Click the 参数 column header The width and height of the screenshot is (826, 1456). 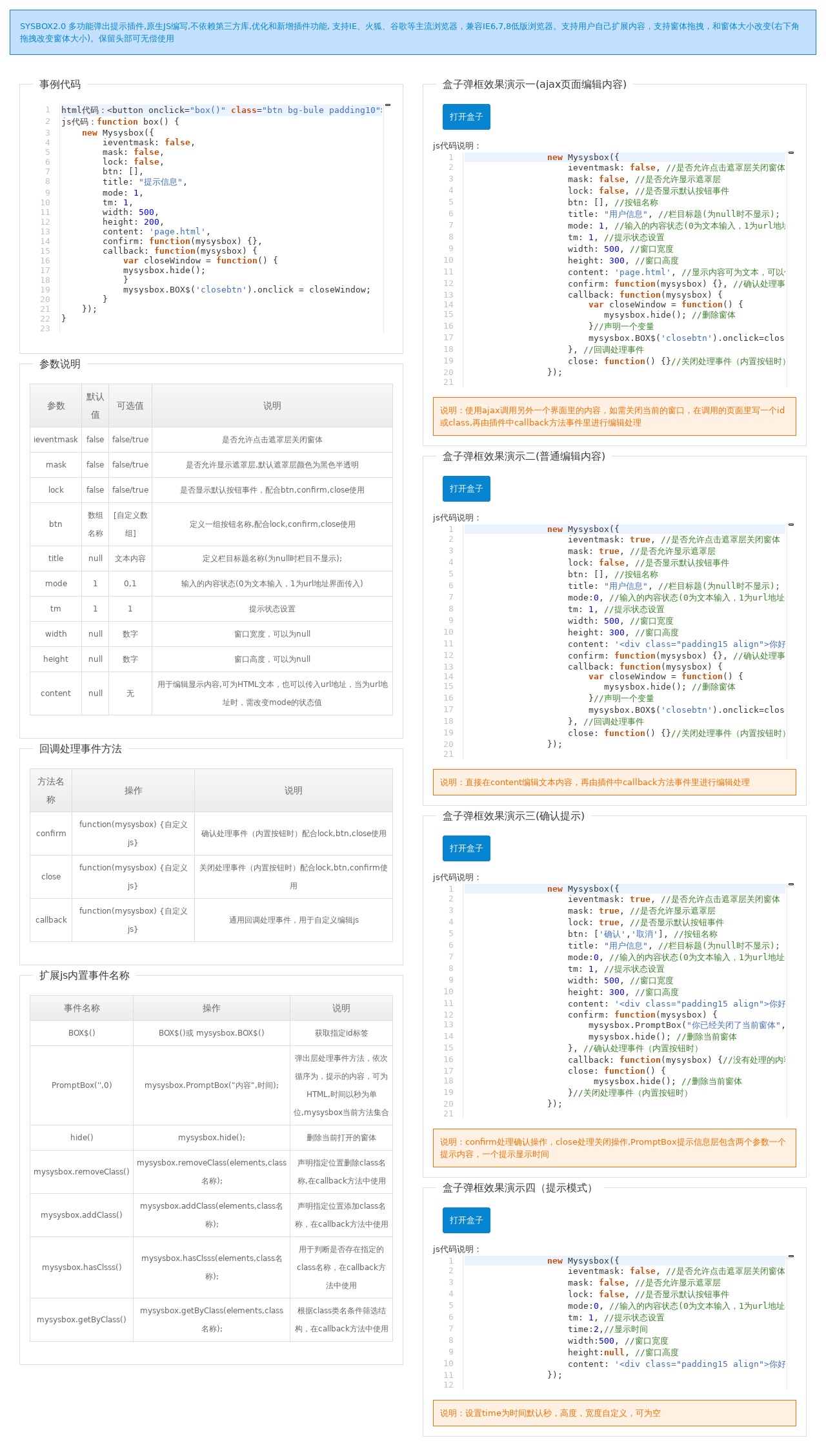tap(55, 405)
